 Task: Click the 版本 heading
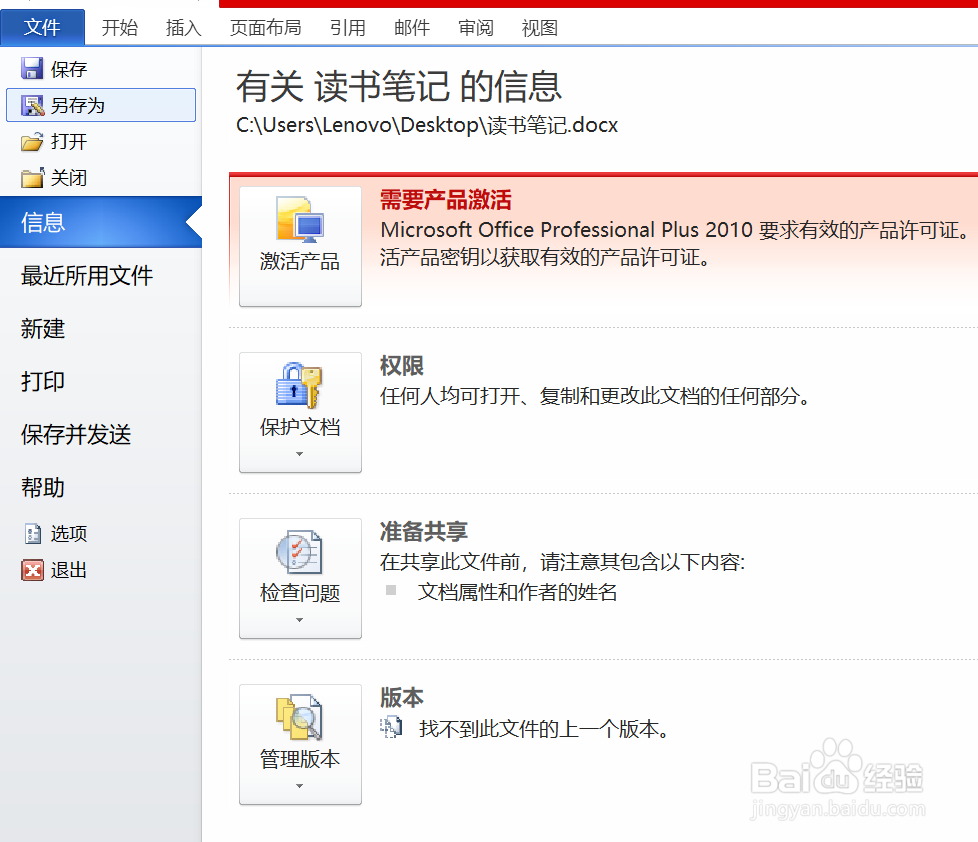coord(402,698)
